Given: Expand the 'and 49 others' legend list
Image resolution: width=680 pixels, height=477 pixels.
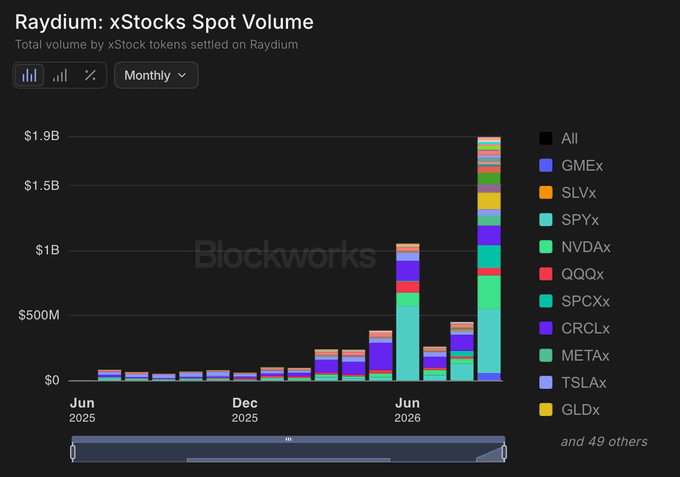Looking at the screenshot, I should coord(604,441).
